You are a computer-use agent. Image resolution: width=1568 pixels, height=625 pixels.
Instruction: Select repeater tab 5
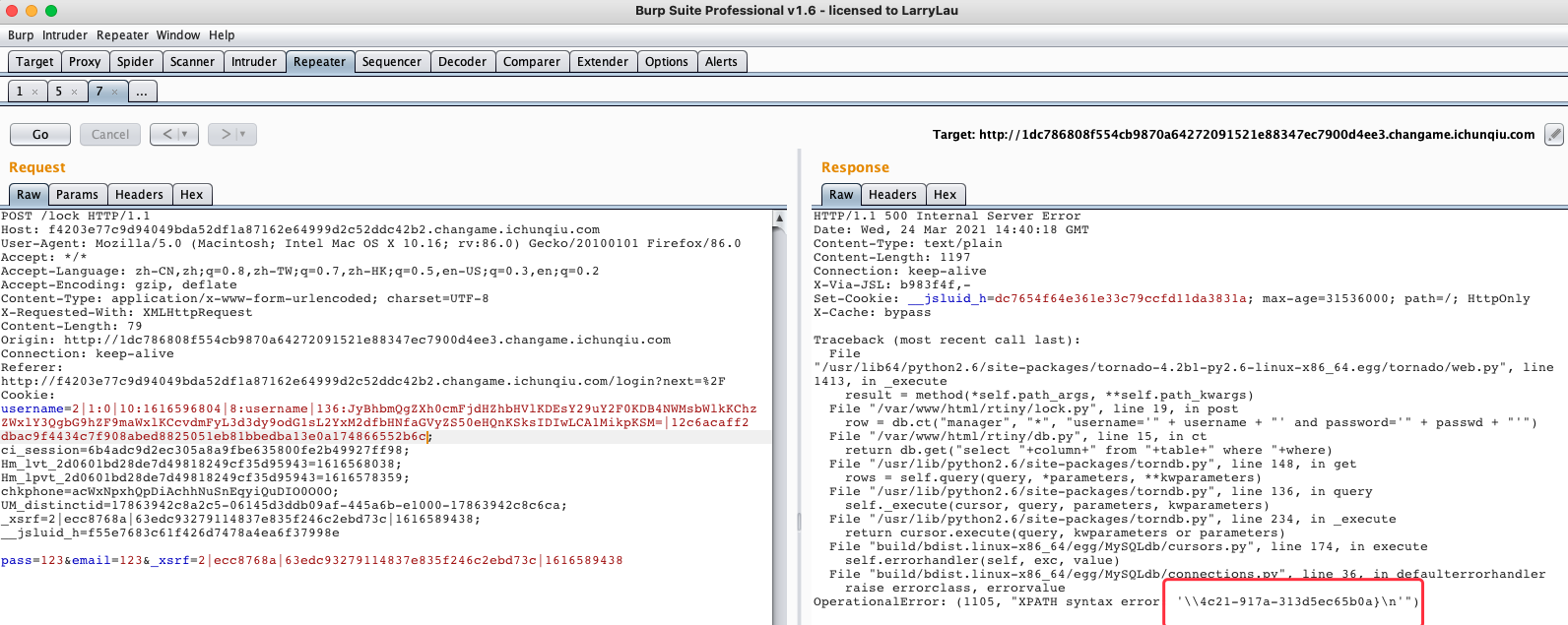pos(58,92)
